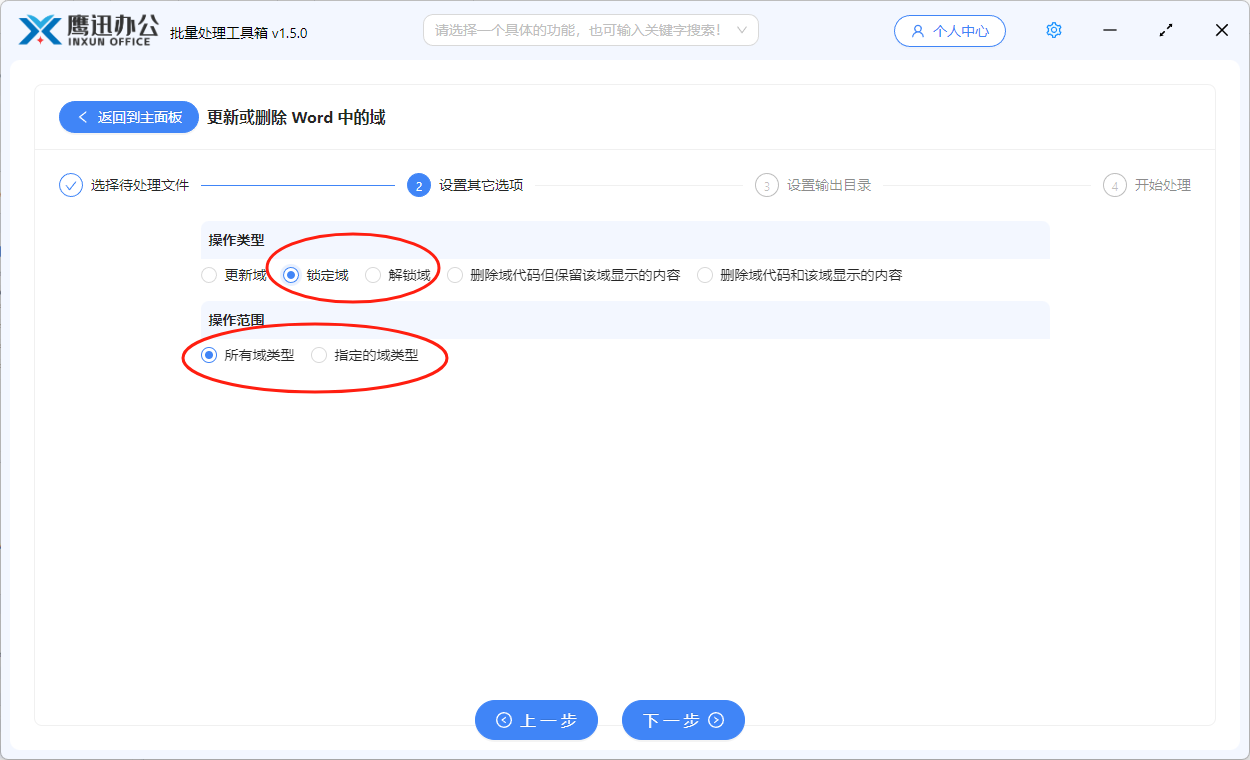Viewport: 1250px width, 760px height.
Task: Focus the function search input field
Action: tap(591, 30)
